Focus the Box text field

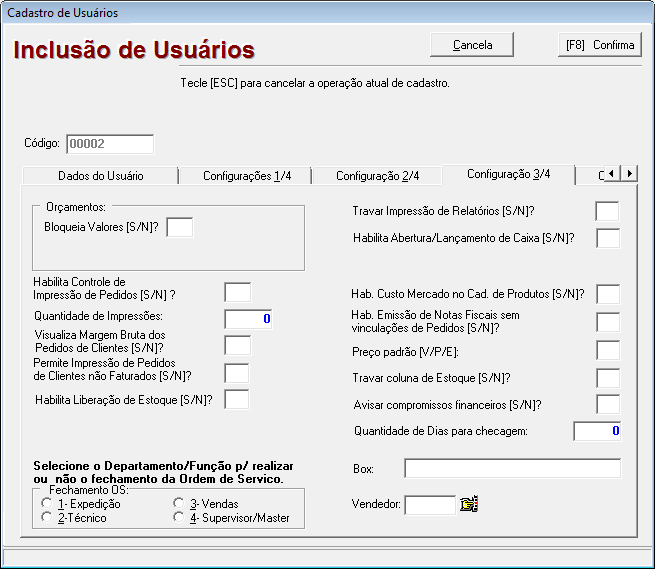pyautogui.click(x=512, y=469)
